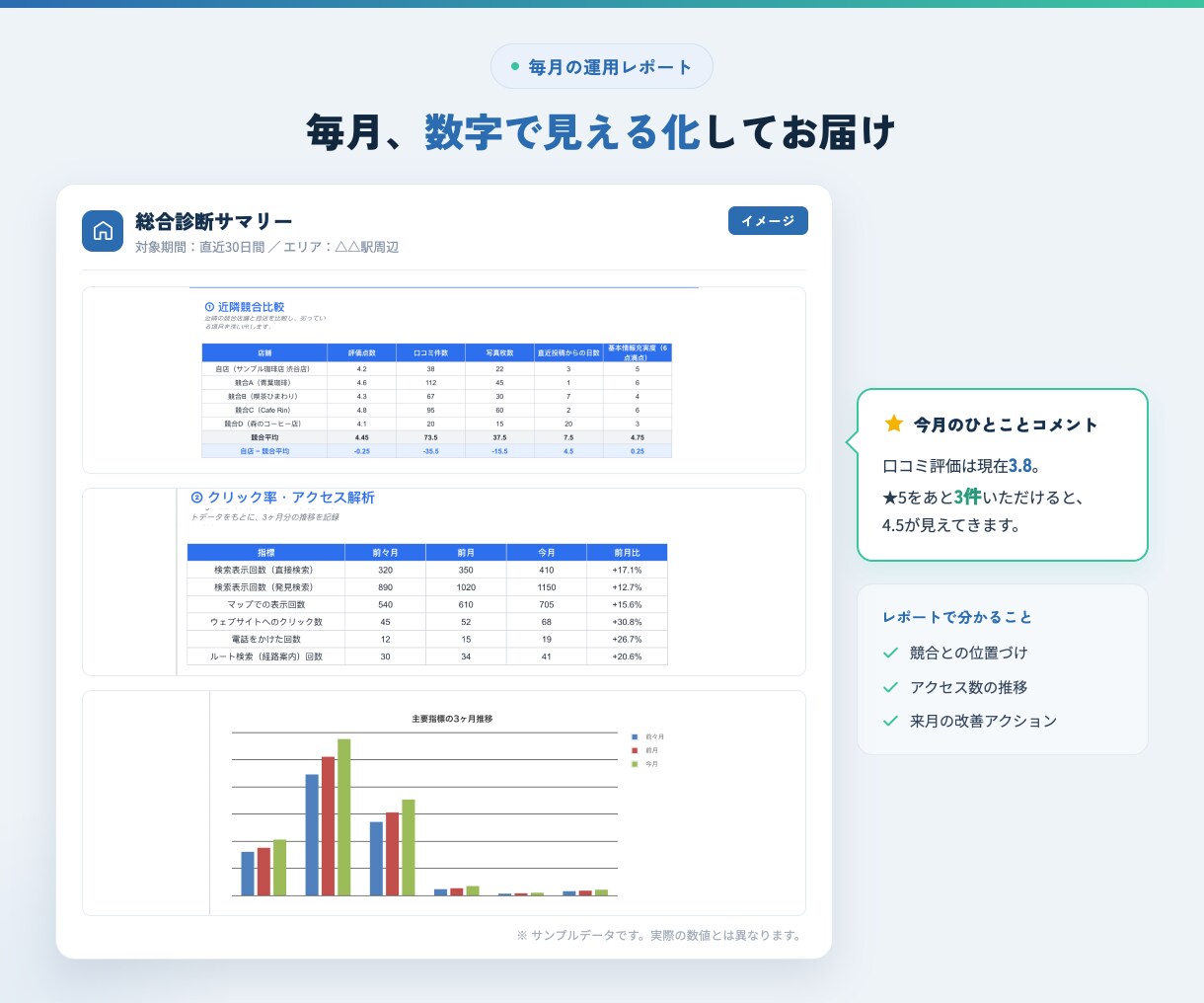Open the 主要指標の3ヶ月推移 bar chart thumbnail
Image resolution: width=1204 pixels, height=1003 pixels.
pos(444,804)
